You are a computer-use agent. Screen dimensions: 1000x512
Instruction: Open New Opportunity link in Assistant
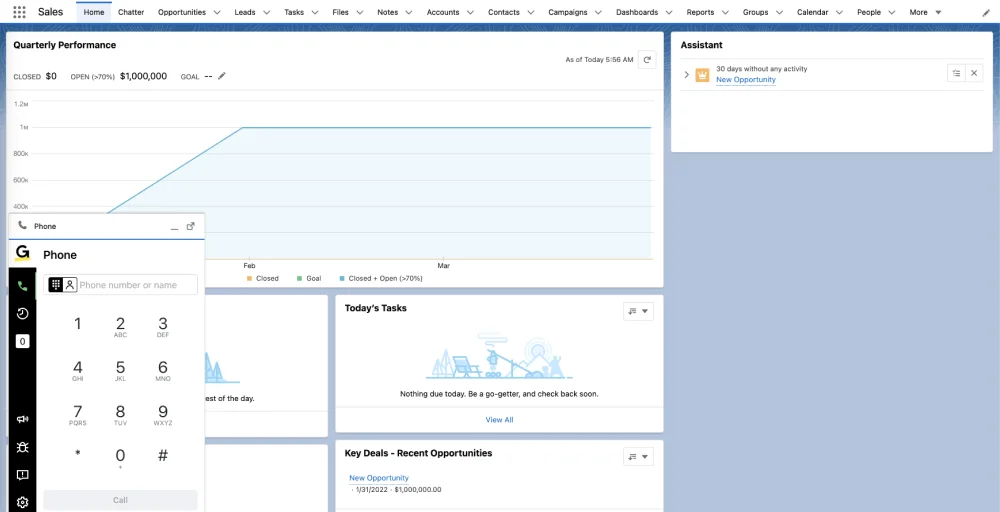point(746,80)
